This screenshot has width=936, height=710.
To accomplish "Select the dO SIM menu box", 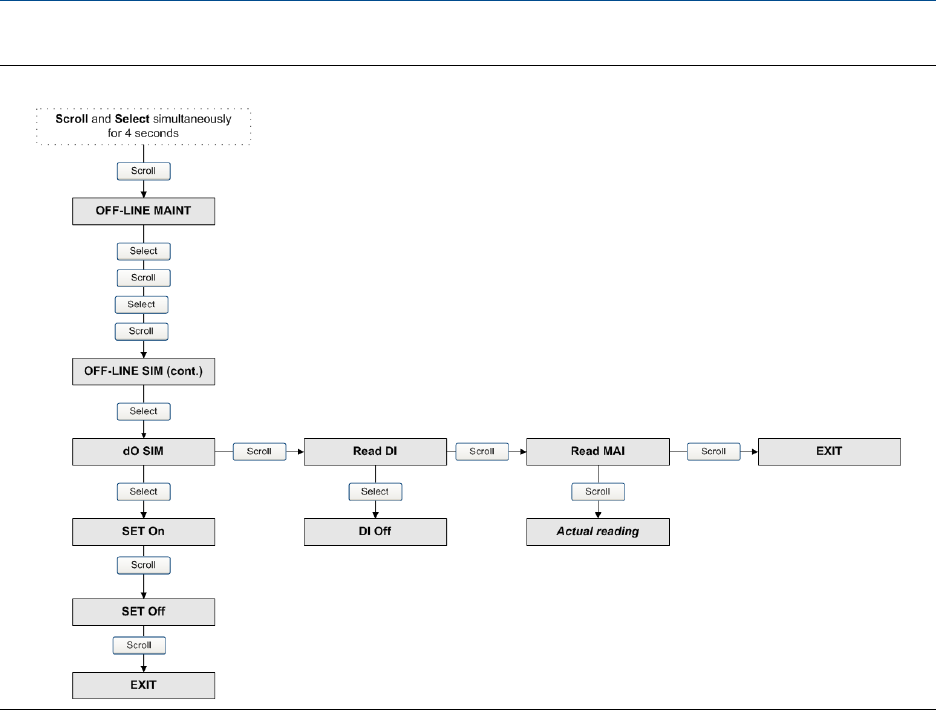I will (x=144, y=452).
